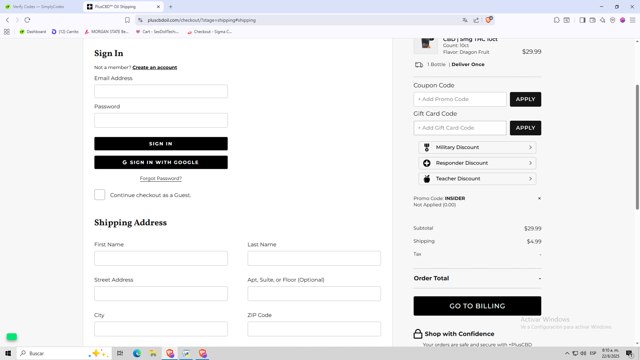
Task: Focus the Last Name field
Action: [x=314, y=258]
